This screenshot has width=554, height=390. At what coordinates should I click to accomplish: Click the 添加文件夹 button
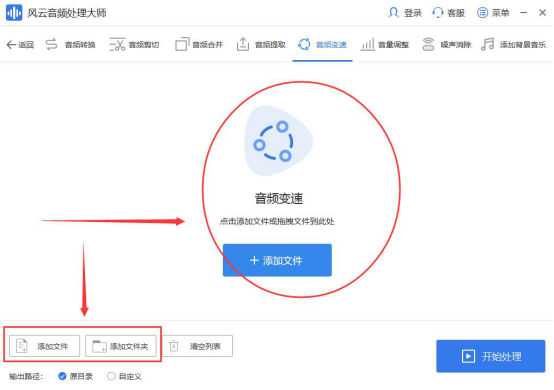coord(121,346)
